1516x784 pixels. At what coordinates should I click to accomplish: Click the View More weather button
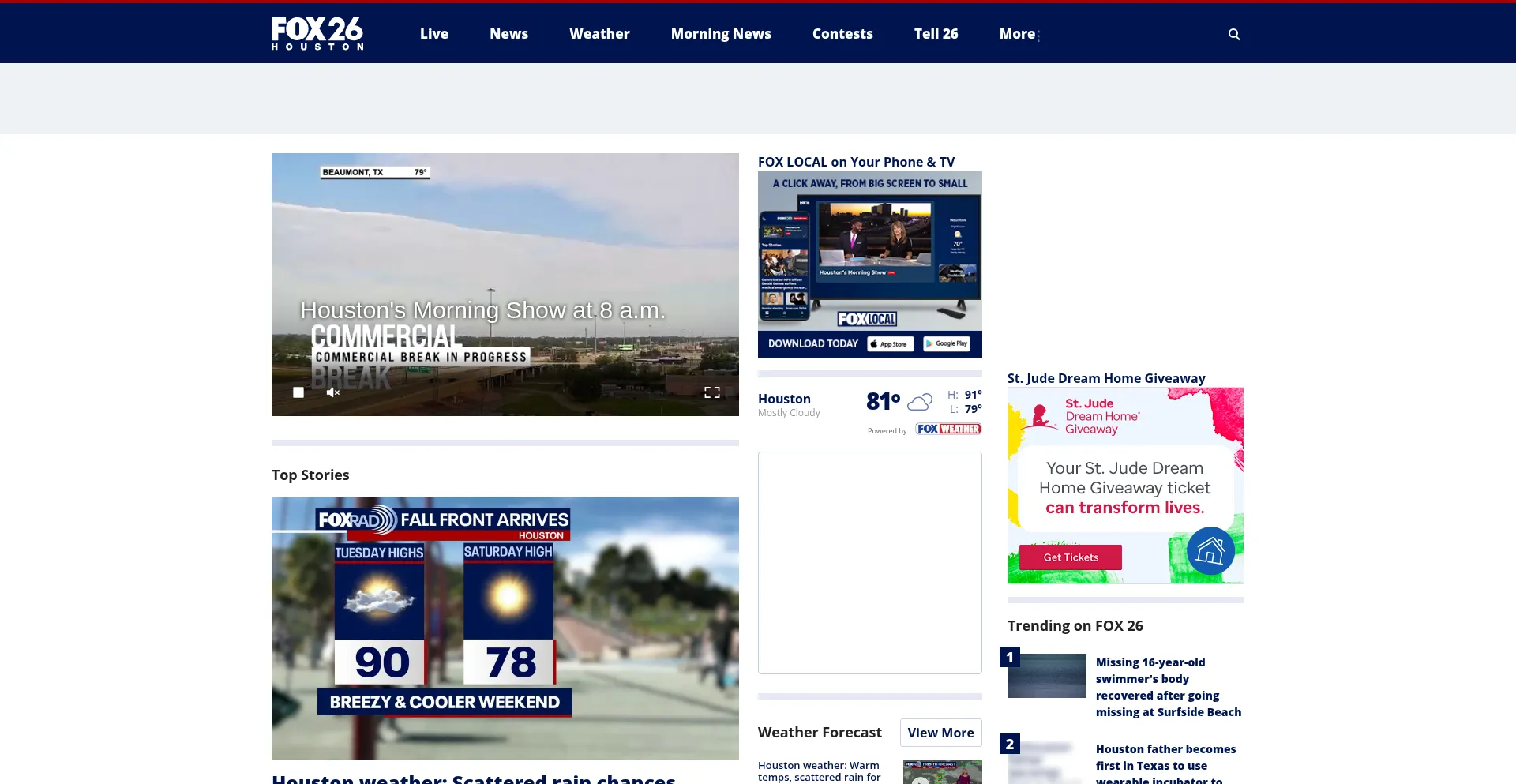(941, 733)
